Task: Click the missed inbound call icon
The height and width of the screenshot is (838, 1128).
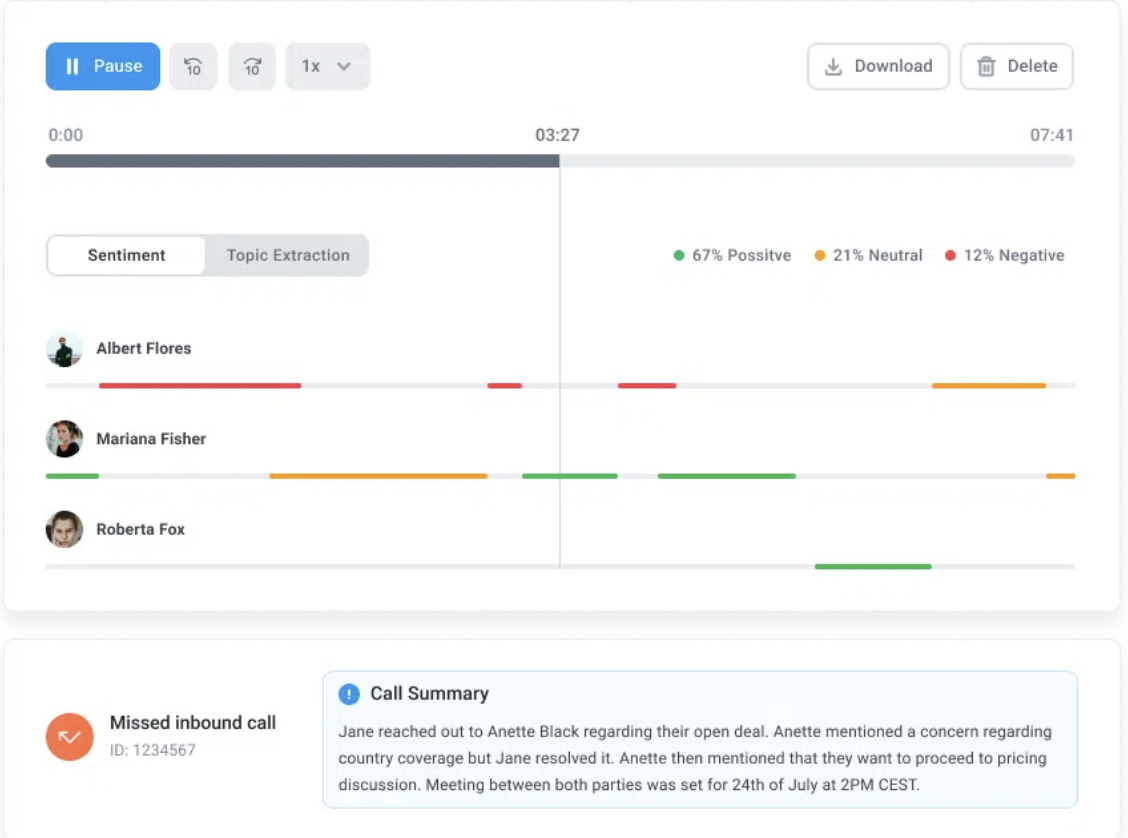Action: (x=70, y=737)
